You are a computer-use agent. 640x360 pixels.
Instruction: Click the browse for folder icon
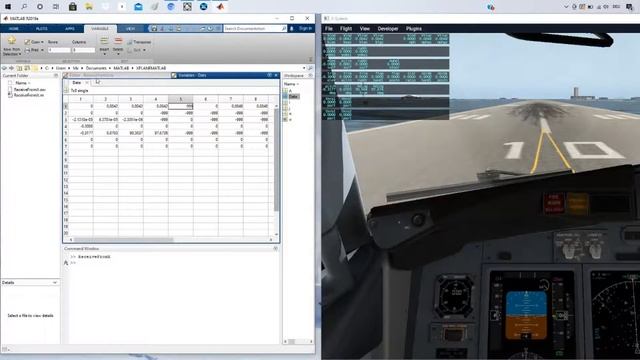coord(27,68)
